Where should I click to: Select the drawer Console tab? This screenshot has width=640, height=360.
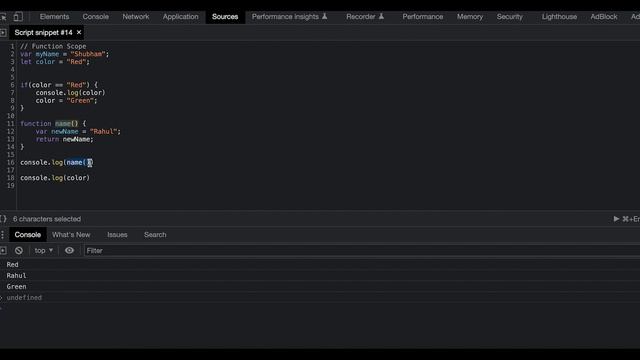[x=28, y=235]
